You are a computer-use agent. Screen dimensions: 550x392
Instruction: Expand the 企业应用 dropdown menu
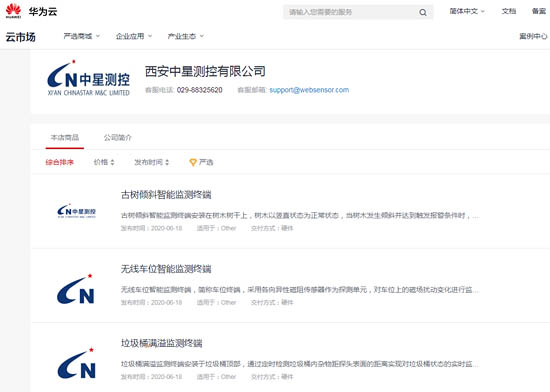point(134,36)
